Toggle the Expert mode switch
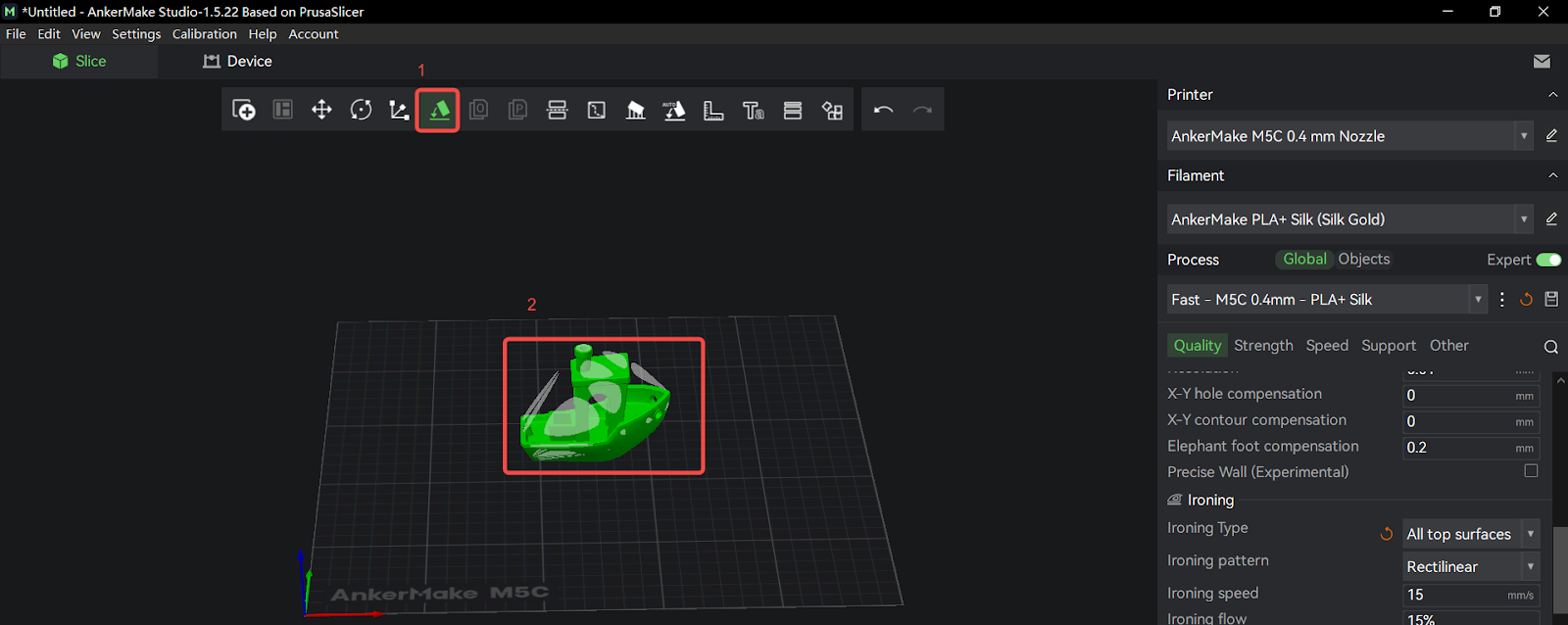Viewport: 1568px width, 625px height. tap(1549, 260)
